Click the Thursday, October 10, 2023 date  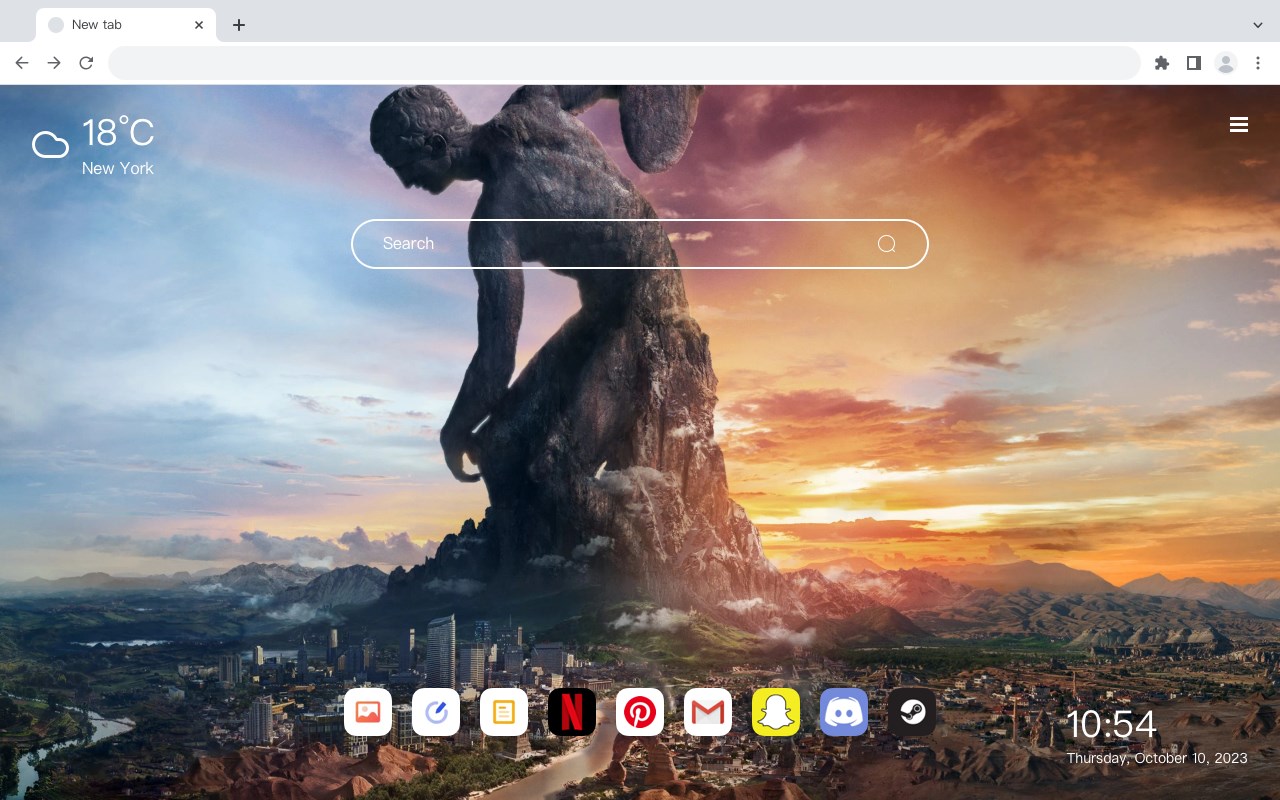point(1157,758)
